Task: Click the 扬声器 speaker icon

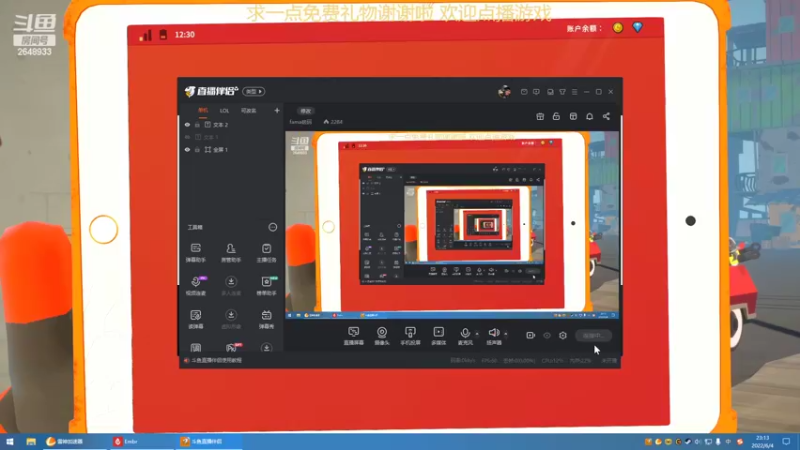Action: coord(493,333)
